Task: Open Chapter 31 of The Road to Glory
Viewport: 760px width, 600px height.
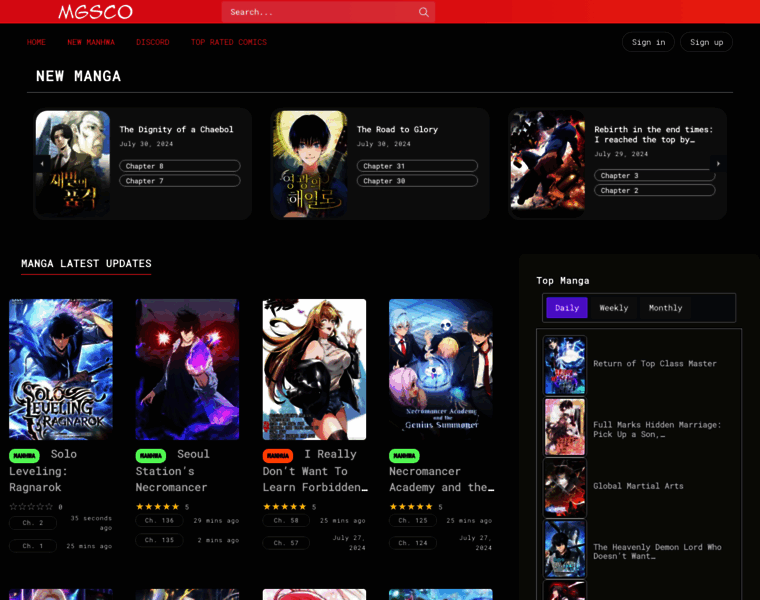Action: 417,166
